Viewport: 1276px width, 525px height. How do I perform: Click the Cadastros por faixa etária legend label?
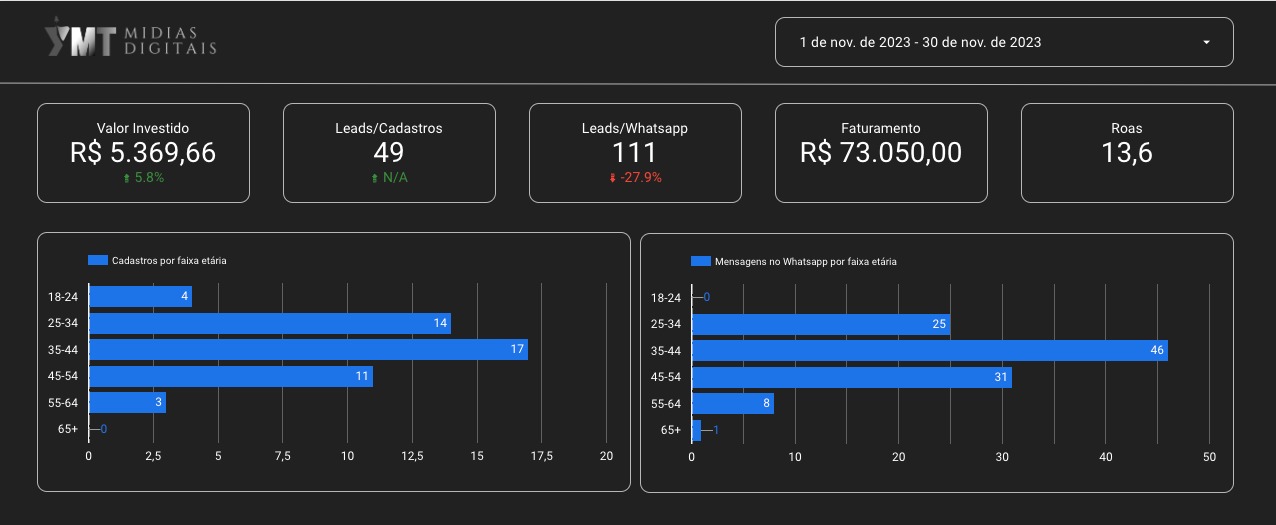pos(169,261)
